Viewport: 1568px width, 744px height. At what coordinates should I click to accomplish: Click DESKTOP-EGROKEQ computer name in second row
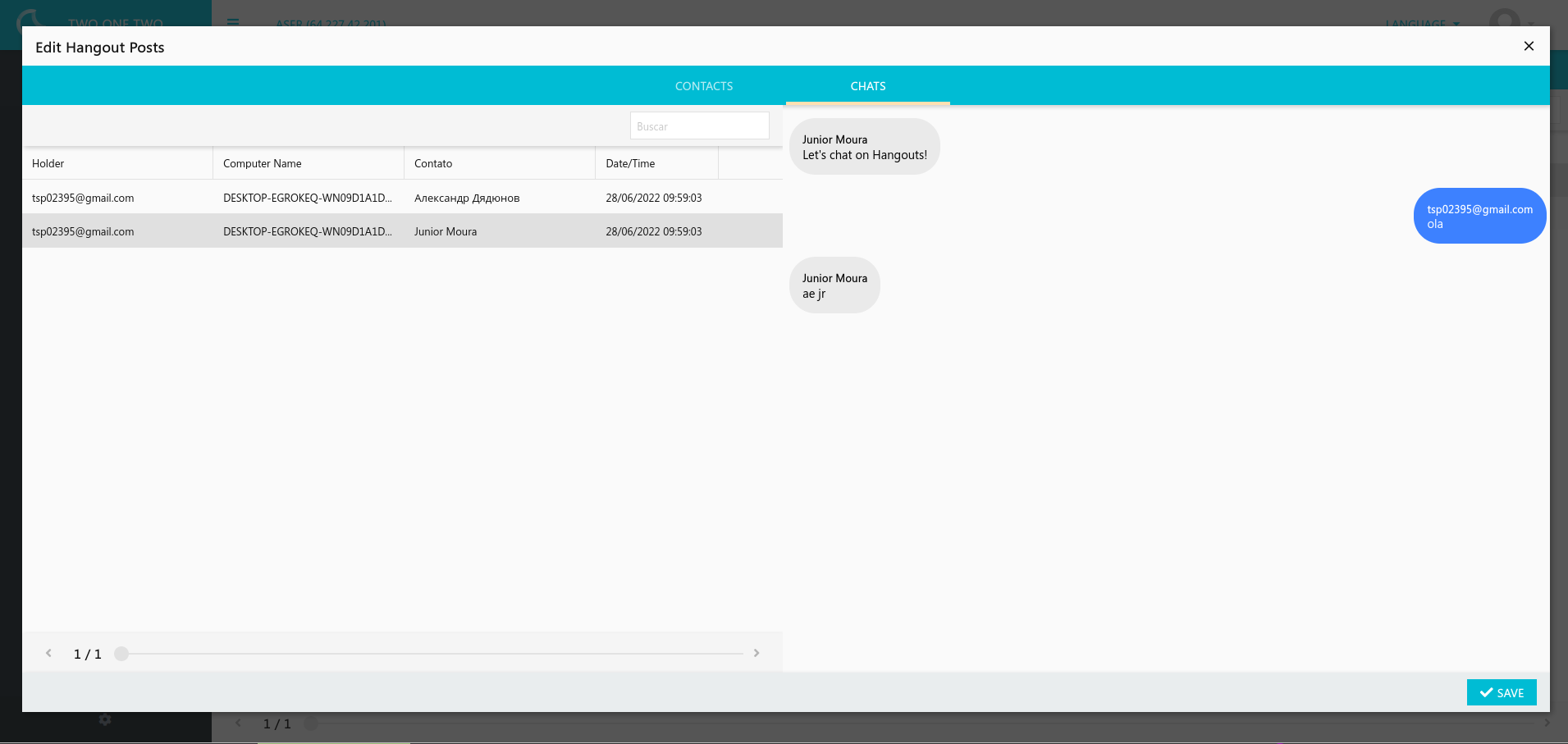[308, 231]
